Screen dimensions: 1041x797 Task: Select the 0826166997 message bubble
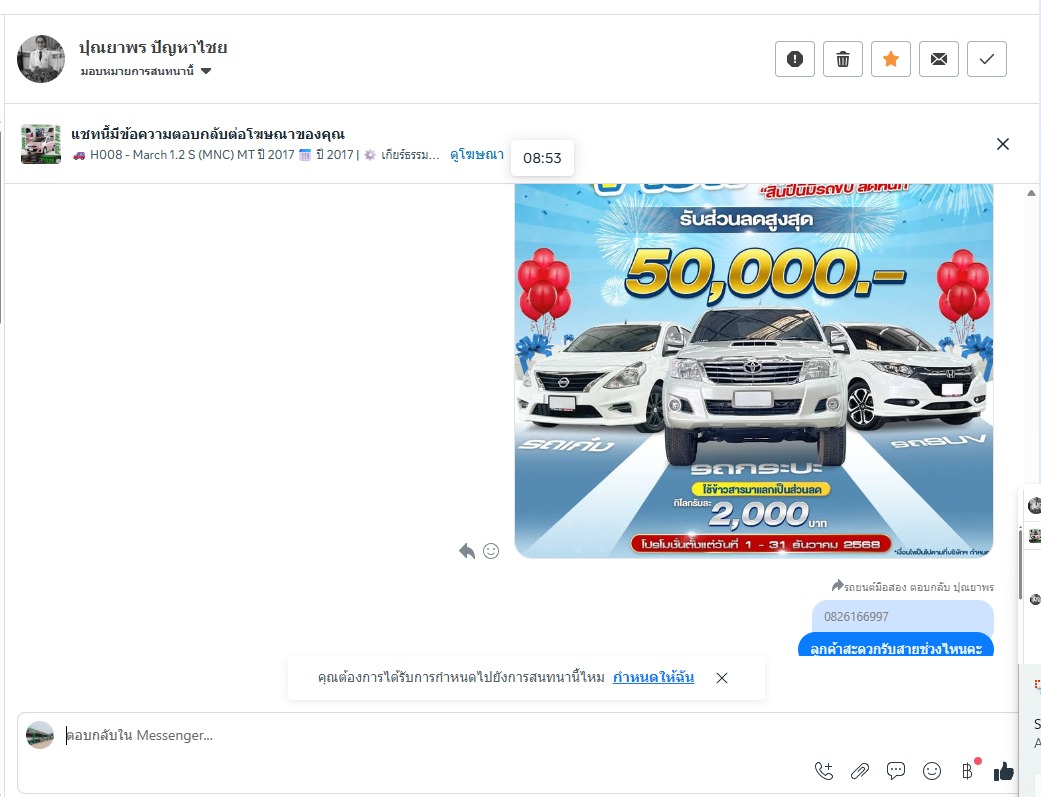902,616
